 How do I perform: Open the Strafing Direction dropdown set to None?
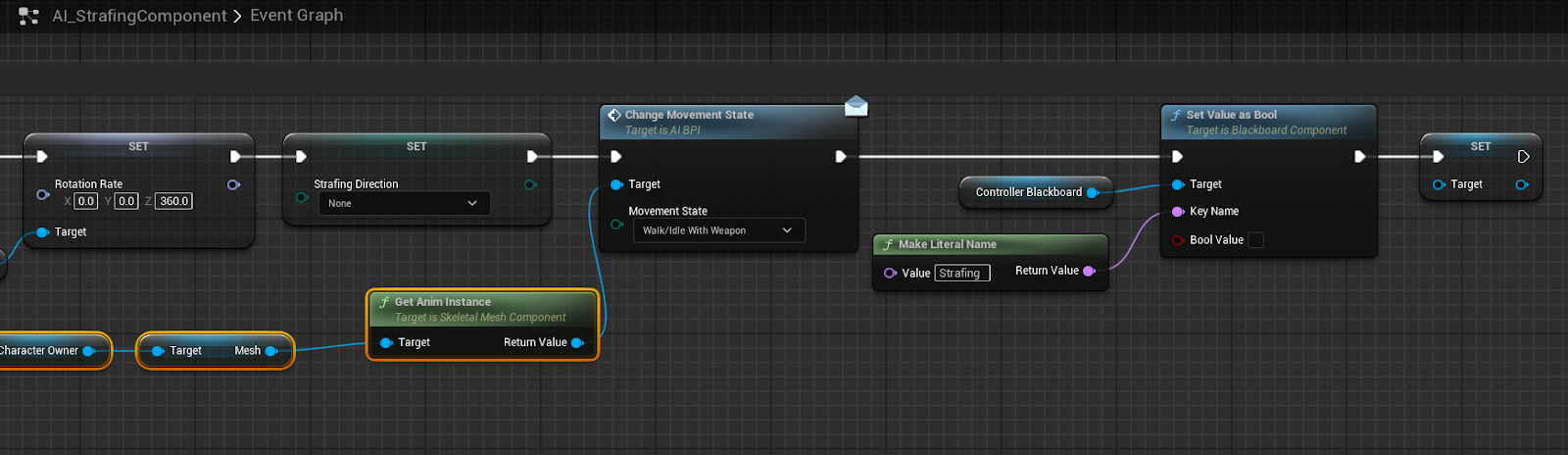(x=404, y=203)
